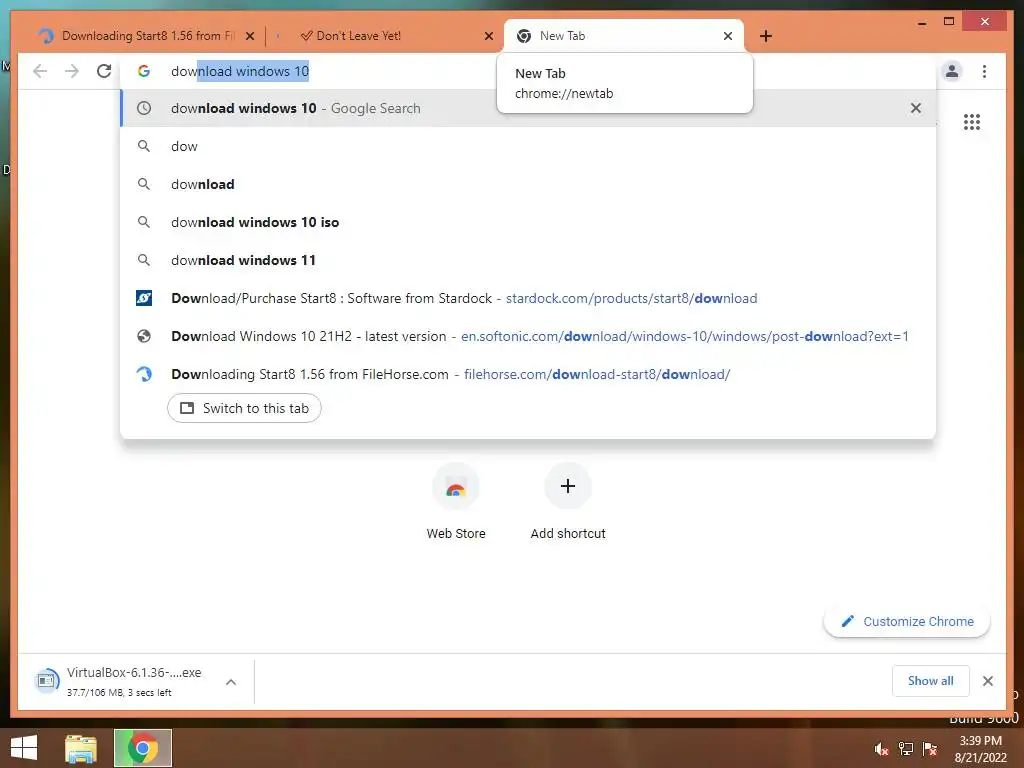The height and width of the screenshot is (768, 1024).
Task: Pick the 'download windows 11' suggestion
Action: (528, 260)
